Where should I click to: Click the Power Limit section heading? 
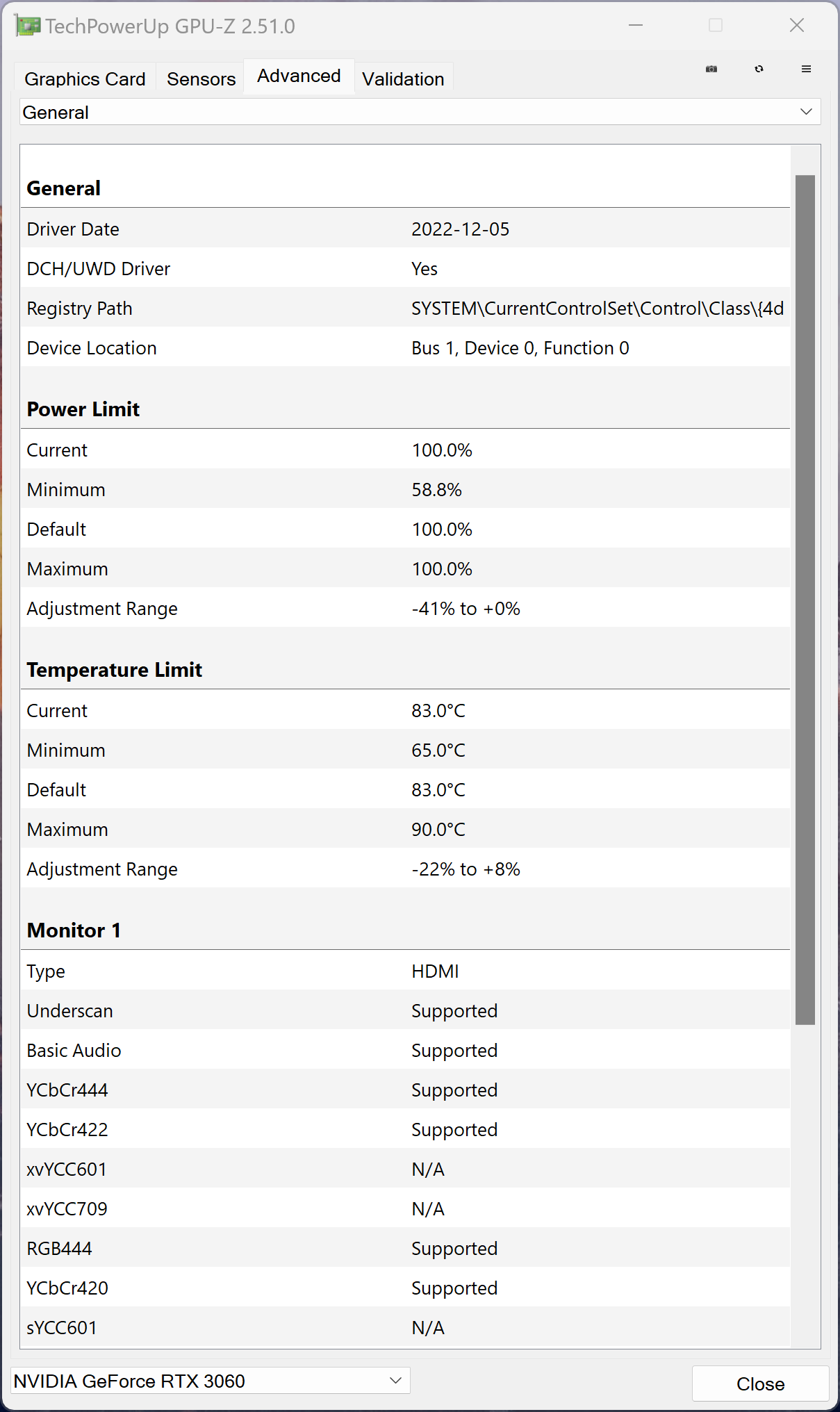point(83,409)
